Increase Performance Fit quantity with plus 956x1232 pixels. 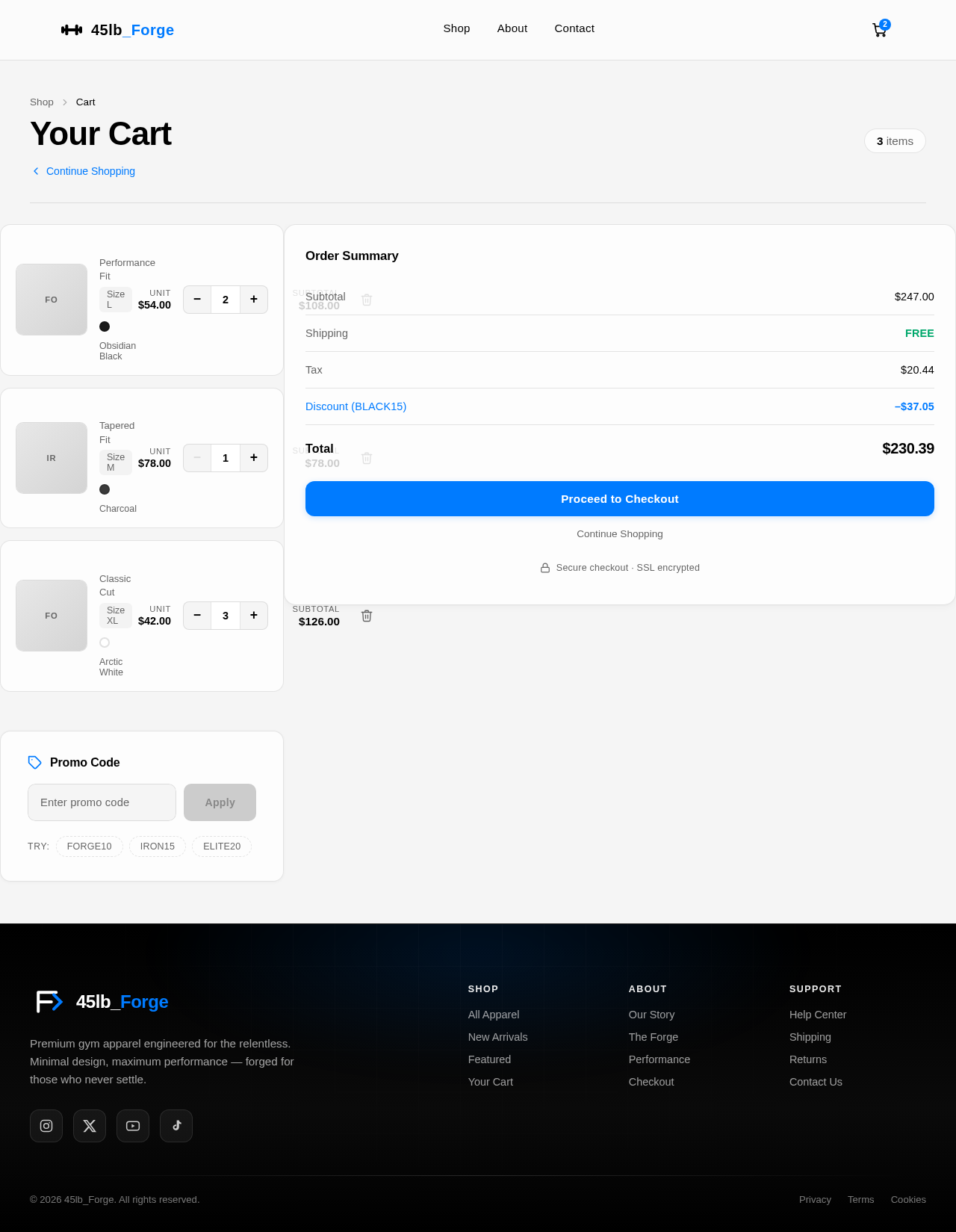tap(254, 300)
